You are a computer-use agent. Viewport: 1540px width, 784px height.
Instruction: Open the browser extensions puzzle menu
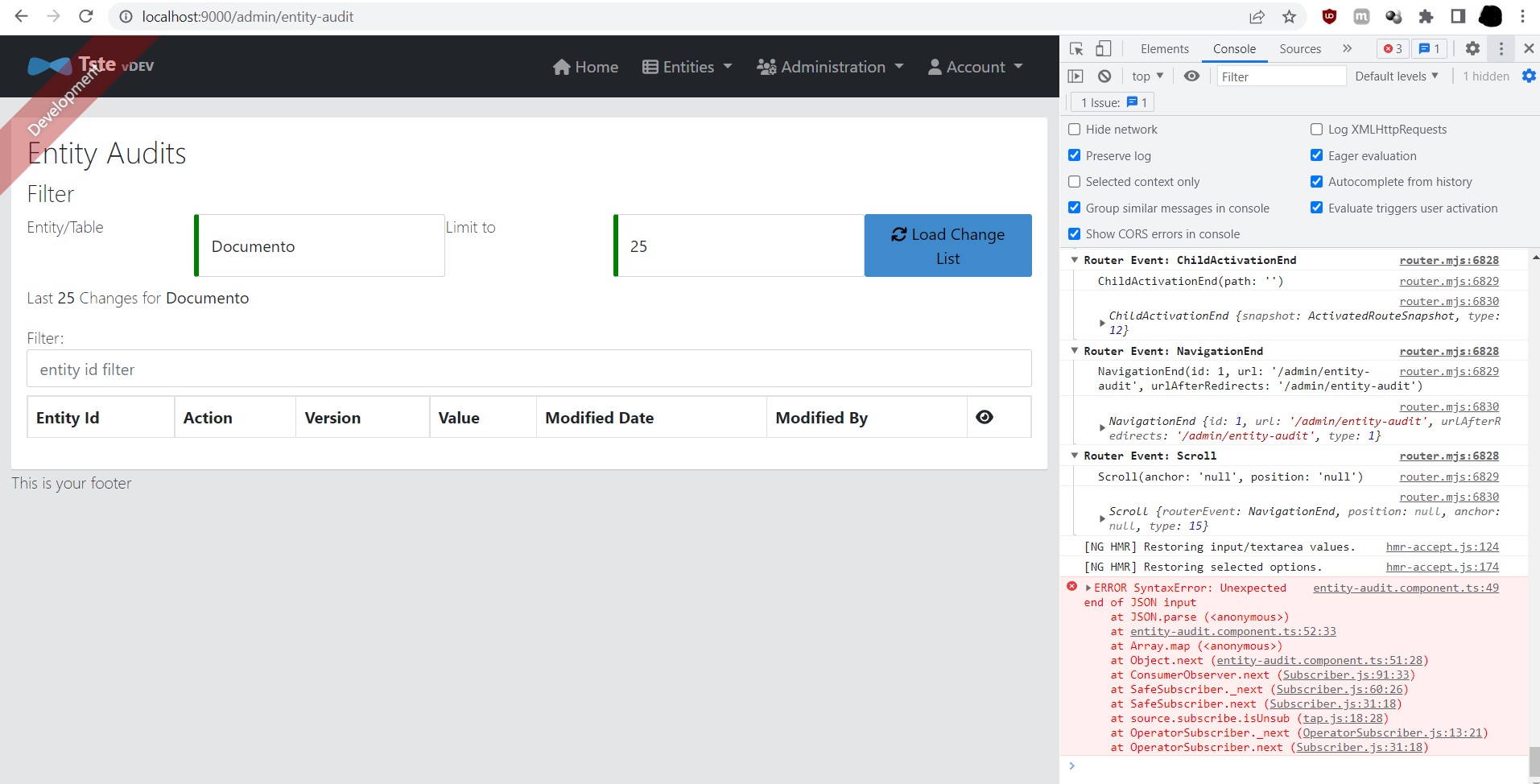[x=1426, y=16]
